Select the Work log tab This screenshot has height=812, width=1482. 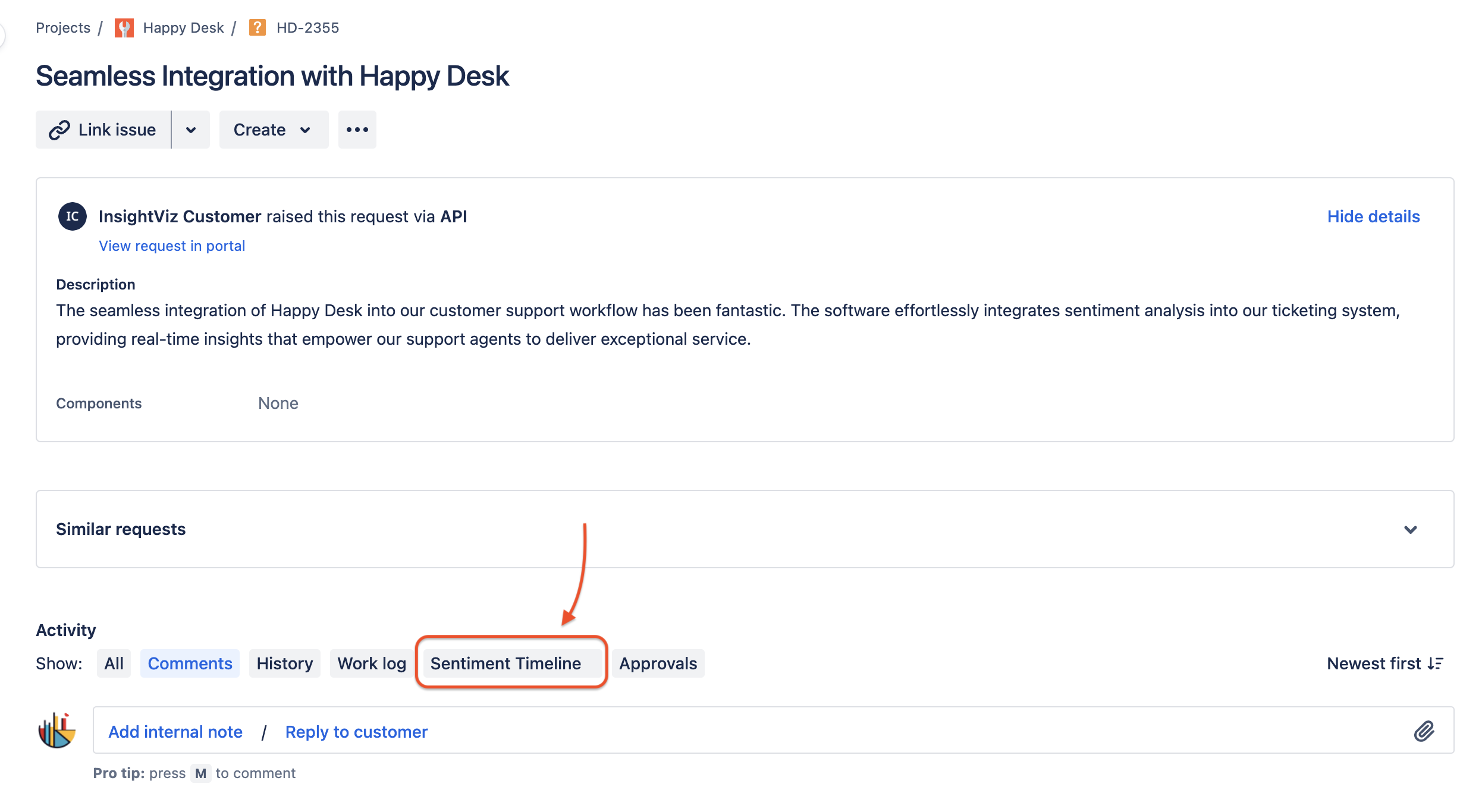372,663
